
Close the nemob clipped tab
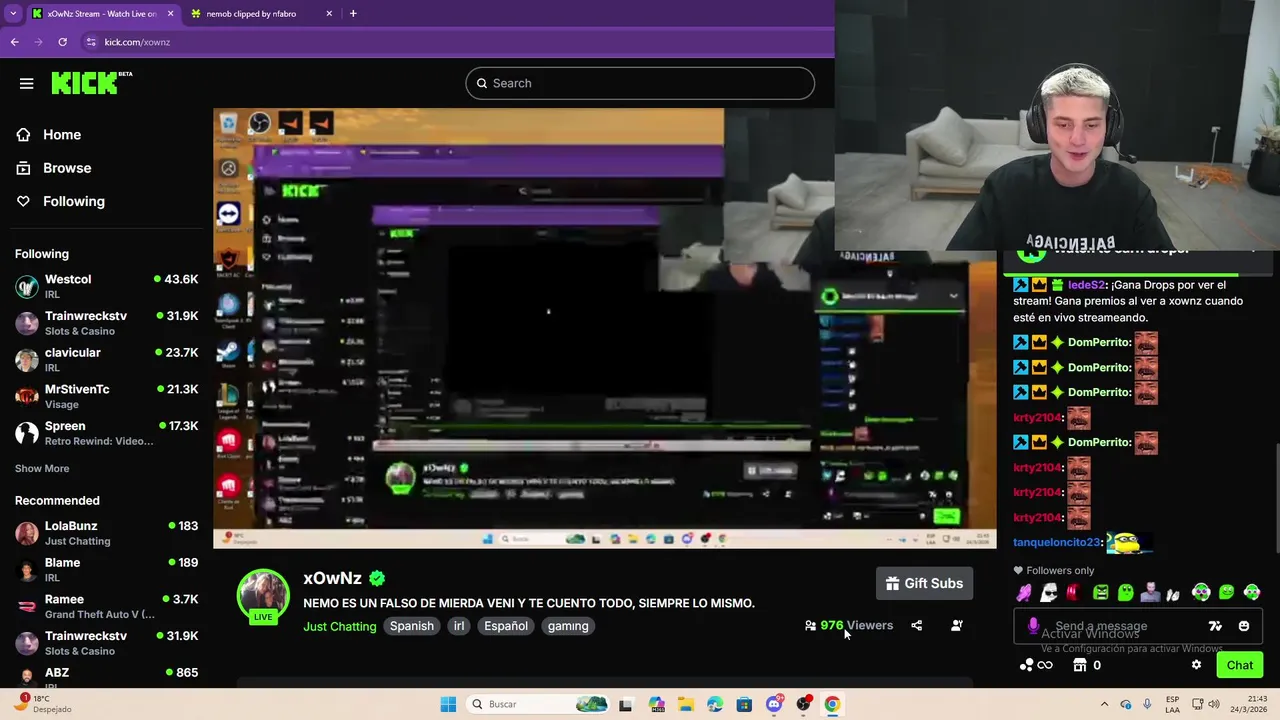coord(329,14)
